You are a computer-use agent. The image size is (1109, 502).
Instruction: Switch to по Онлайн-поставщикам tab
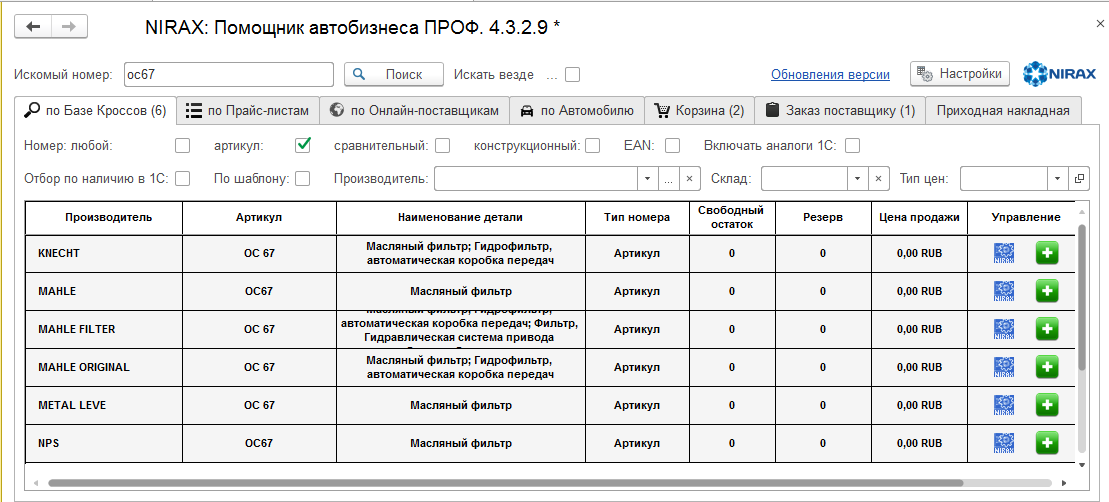point(414,111)
